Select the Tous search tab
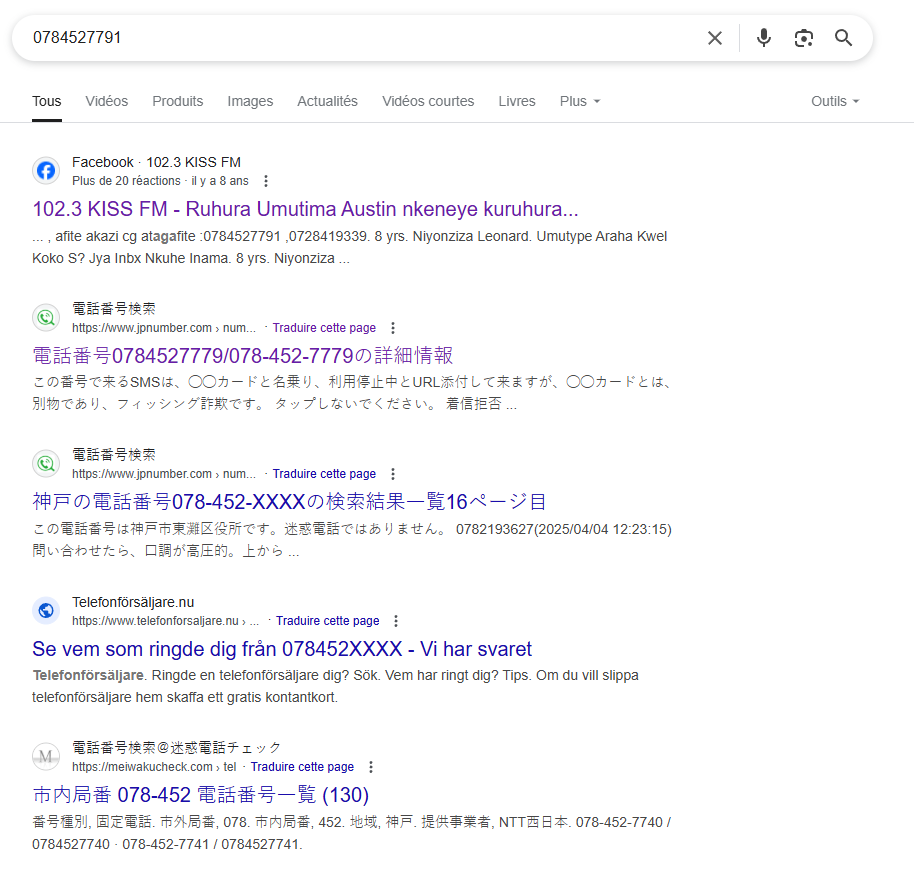Image resolution: width=914 pixels, height=869 pixels. tap(47, 101)
